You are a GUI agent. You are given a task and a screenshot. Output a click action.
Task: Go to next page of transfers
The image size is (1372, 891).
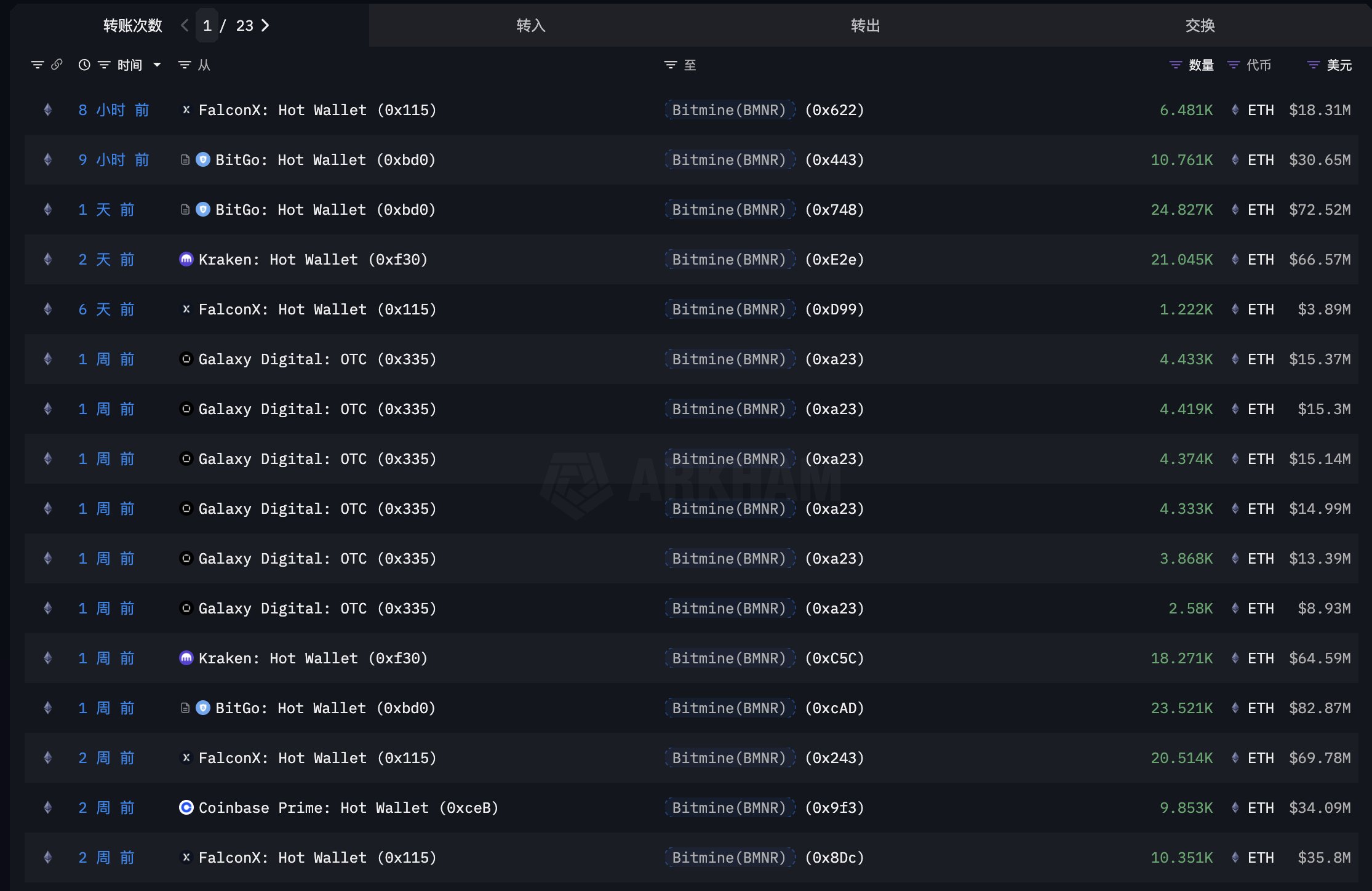click(x=265, y=25)
